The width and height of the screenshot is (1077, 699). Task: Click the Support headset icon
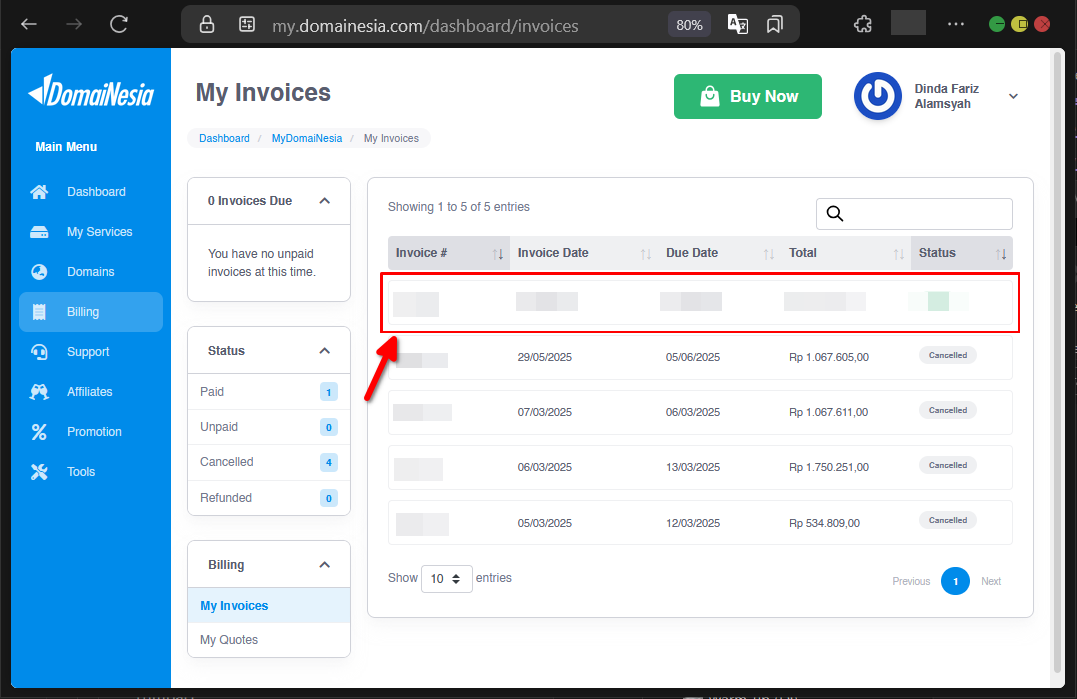(x=39, y=352)
